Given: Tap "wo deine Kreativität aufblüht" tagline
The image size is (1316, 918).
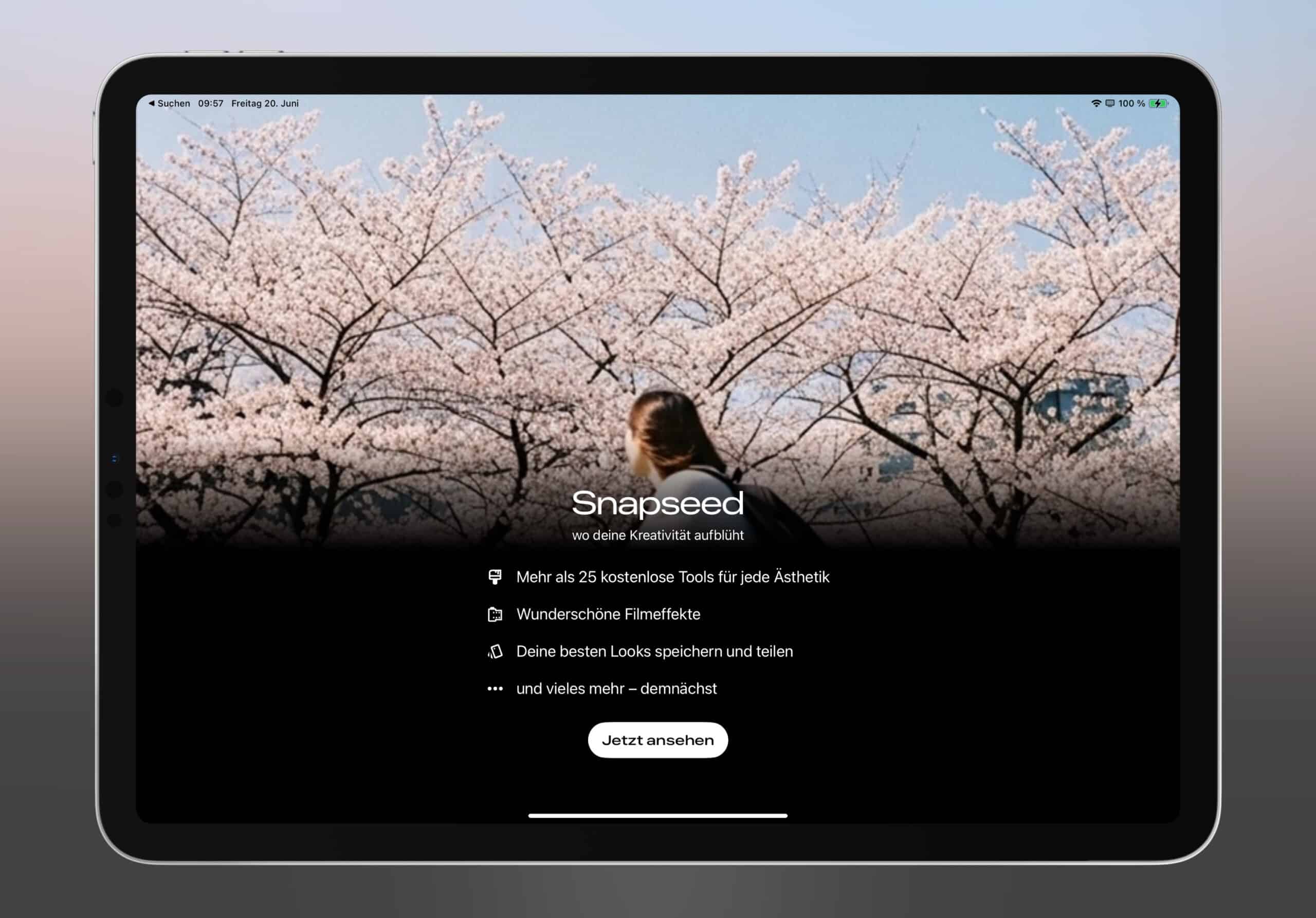Looking at the screenshot, I should (x=657, y=535).
